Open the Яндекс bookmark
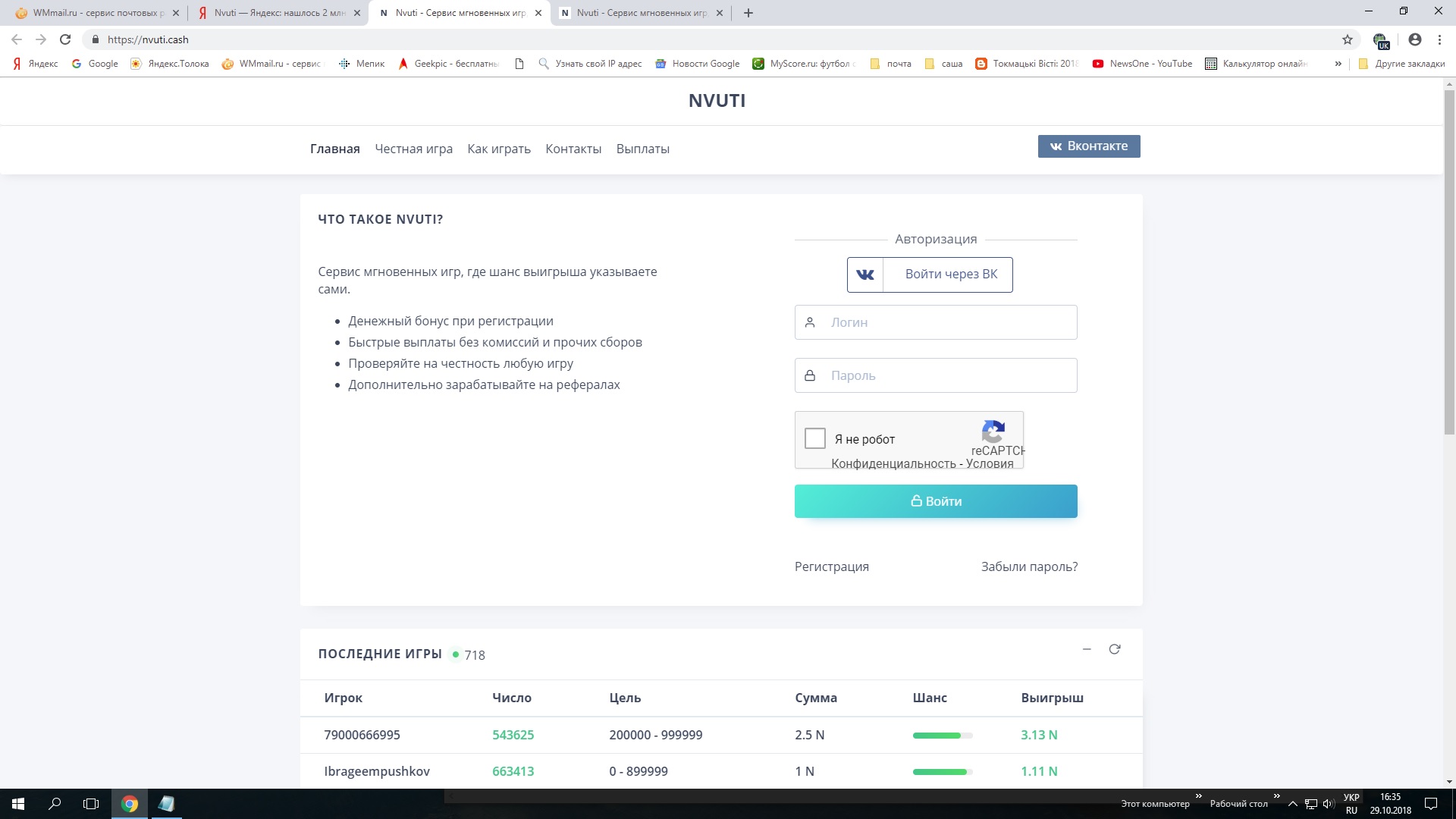 tap(36, 64)
